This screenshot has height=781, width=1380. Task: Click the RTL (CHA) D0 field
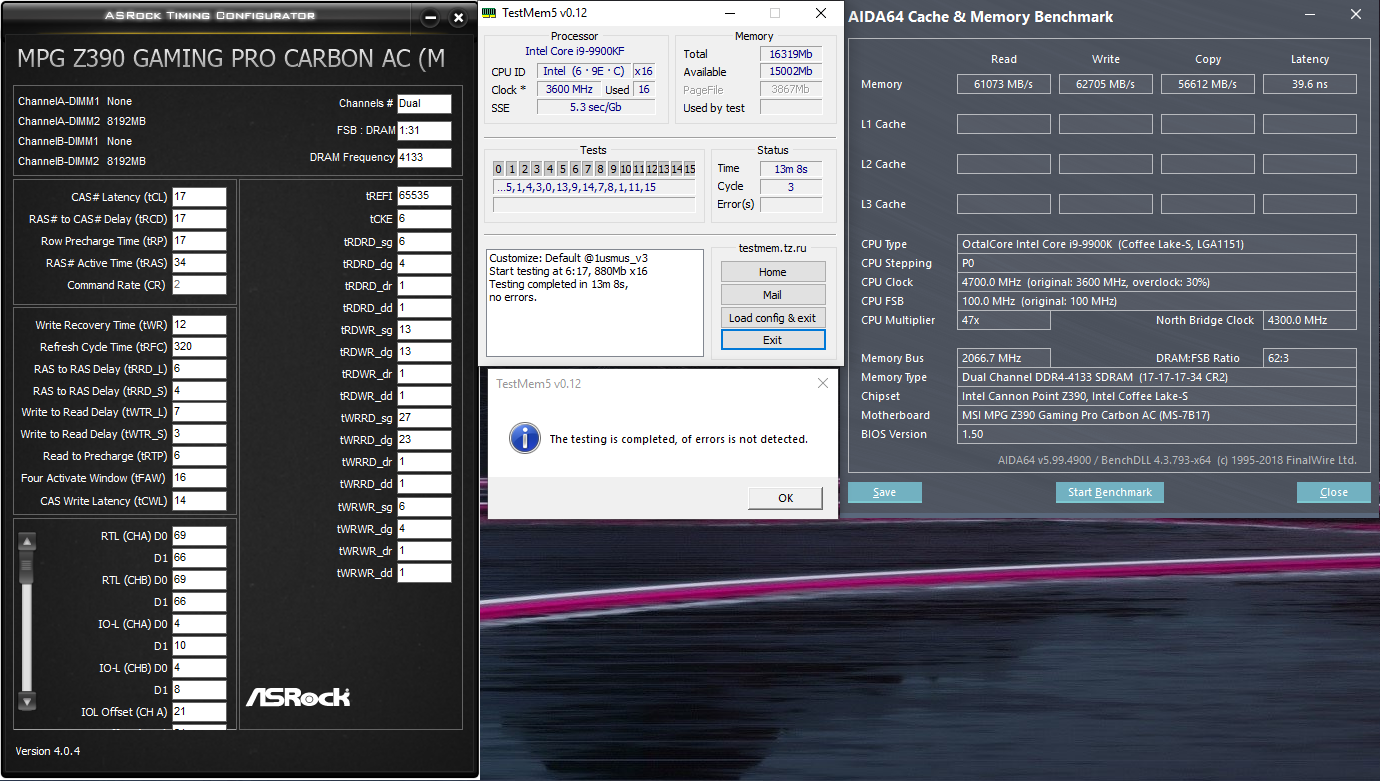(x=199, y=536)
